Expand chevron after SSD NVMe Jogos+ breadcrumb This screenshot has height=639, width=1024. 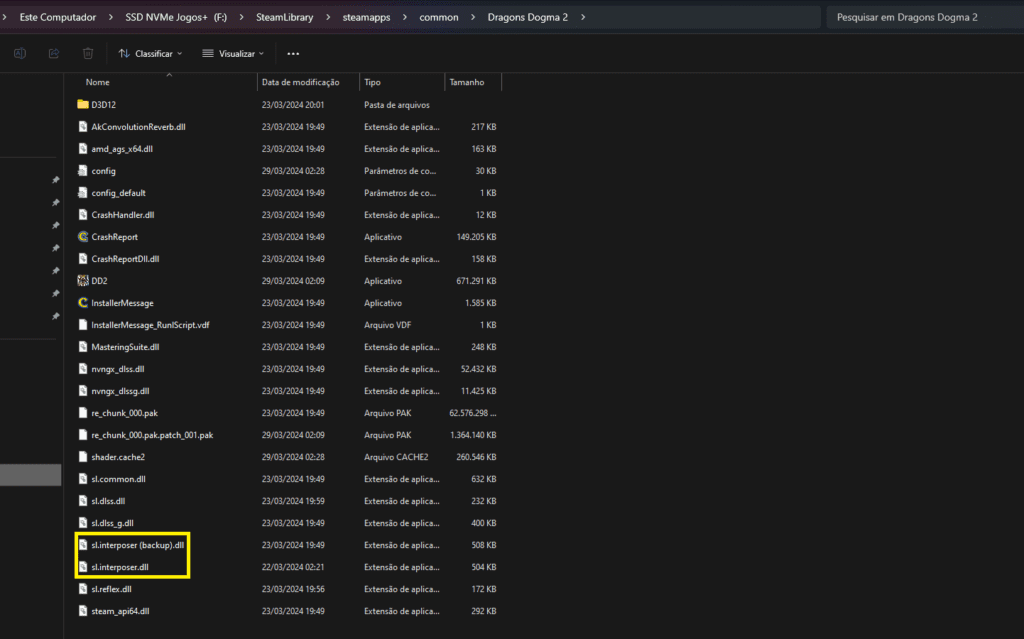click(242, 17)
